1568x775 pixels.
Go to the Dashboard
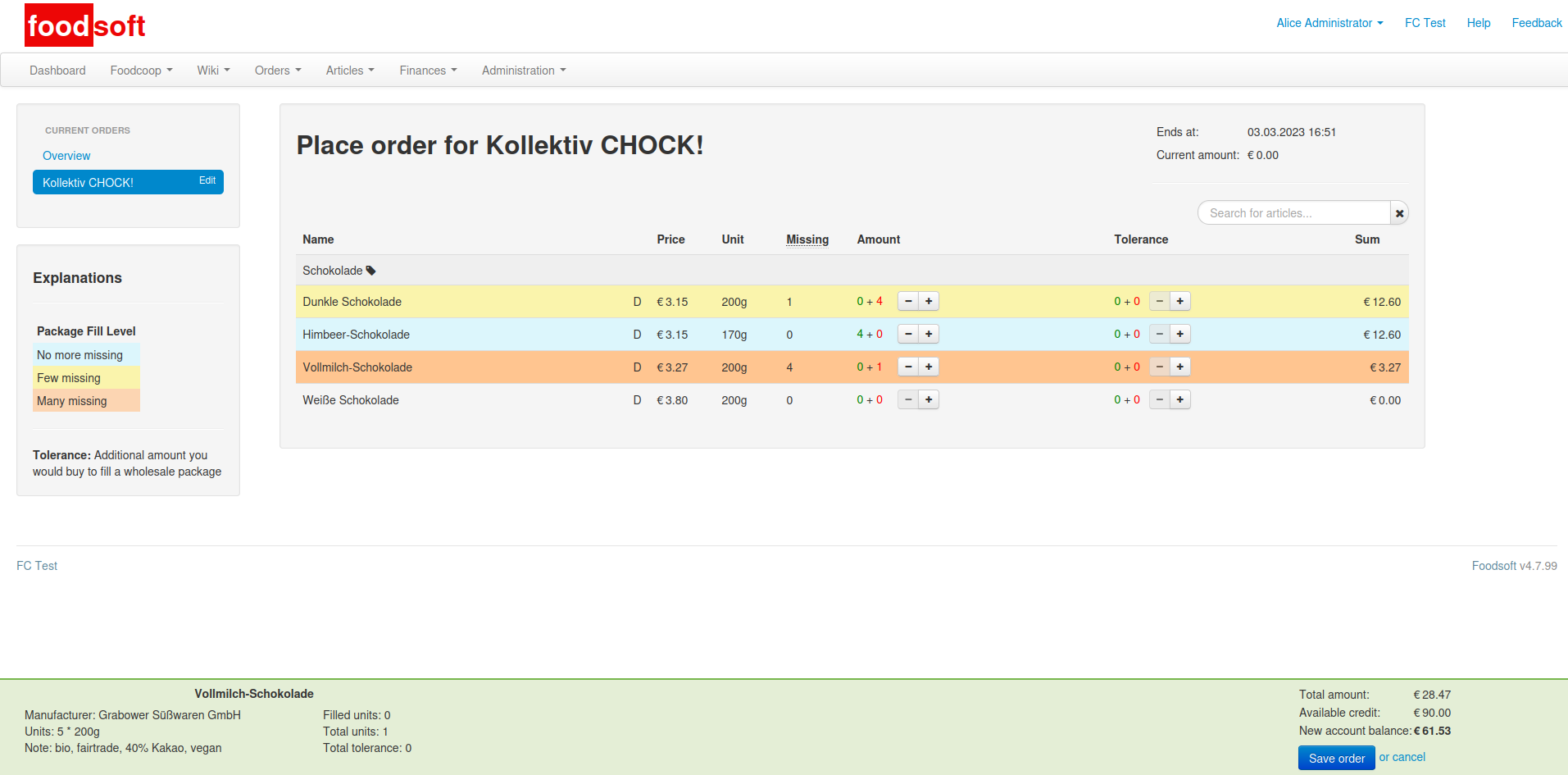click(x=57, y=71)
